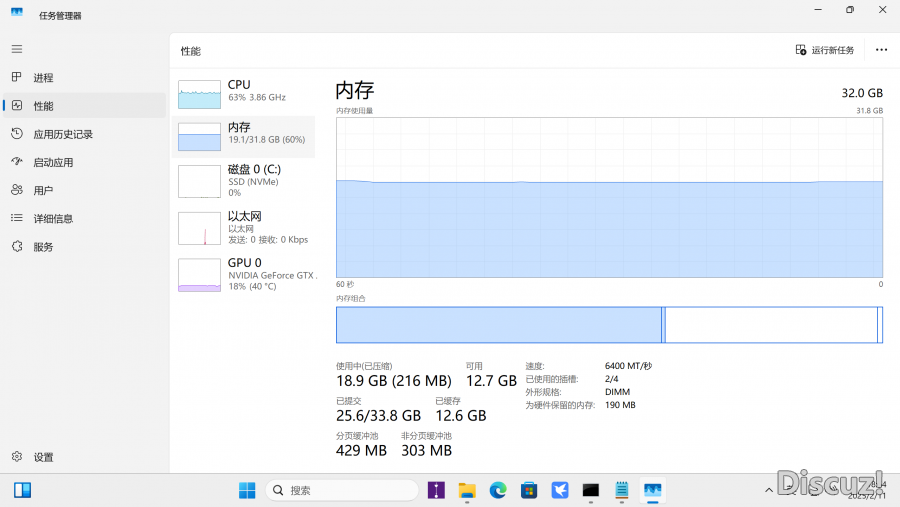Viewport: 900px width, 507px height.
Task: Click the Windows Start button
Action: pyautogui.click(x=247, y=490)
